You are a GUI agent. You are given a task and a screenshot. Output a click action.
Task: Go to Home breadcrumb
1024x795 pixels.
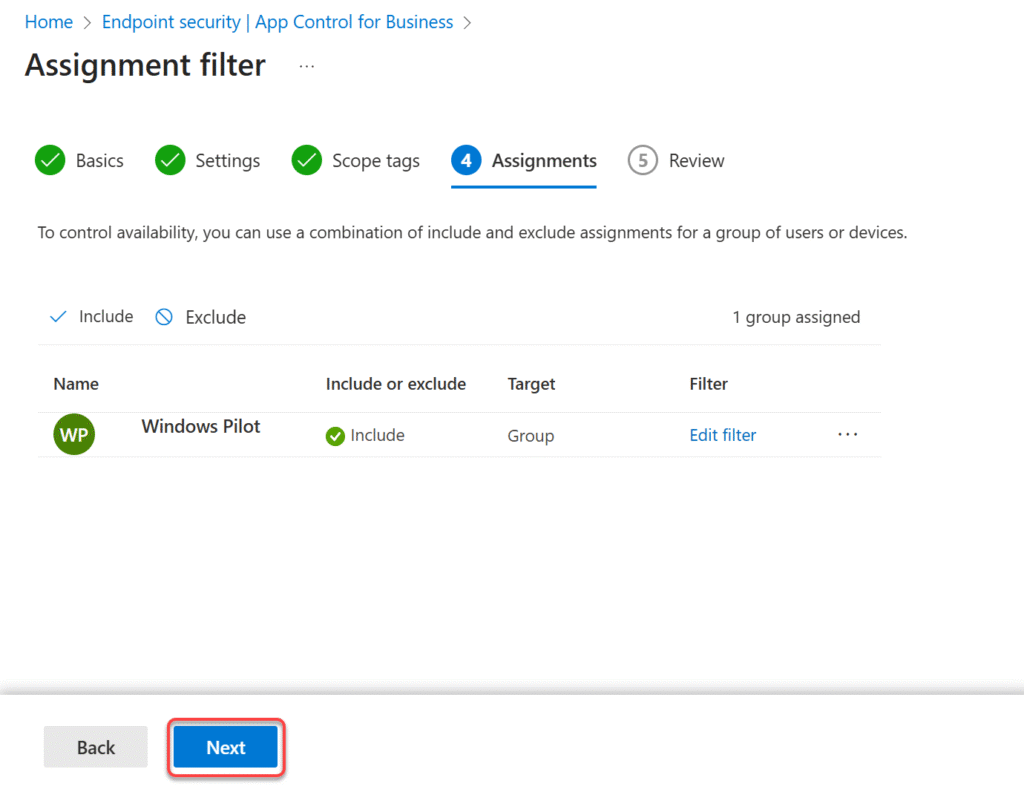(48, 22)
